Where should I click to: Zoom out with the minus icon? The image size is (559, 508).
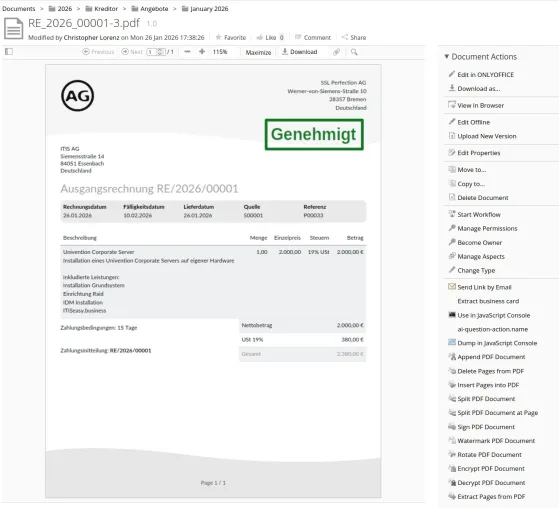[187, 52]
